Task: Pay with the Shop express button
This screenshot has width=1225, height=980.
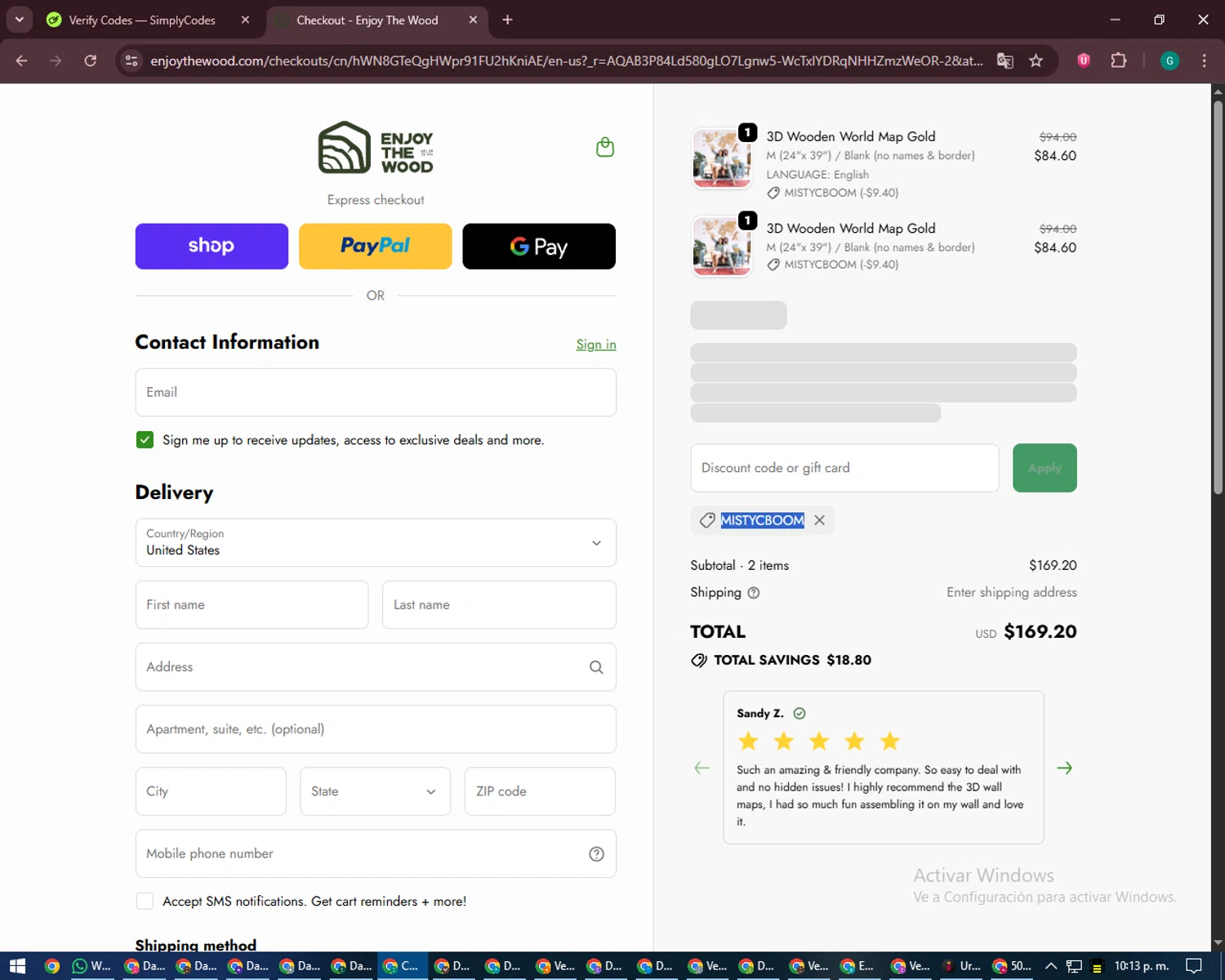Action: point(212,246)
